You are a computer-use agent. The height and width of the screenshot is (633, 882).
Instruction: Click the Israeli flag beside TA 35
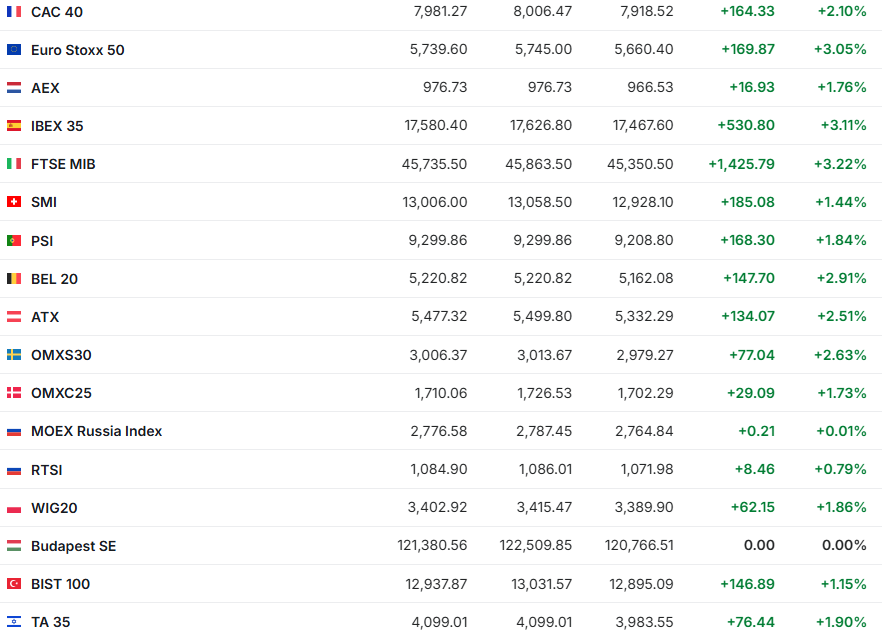point(14,622)
